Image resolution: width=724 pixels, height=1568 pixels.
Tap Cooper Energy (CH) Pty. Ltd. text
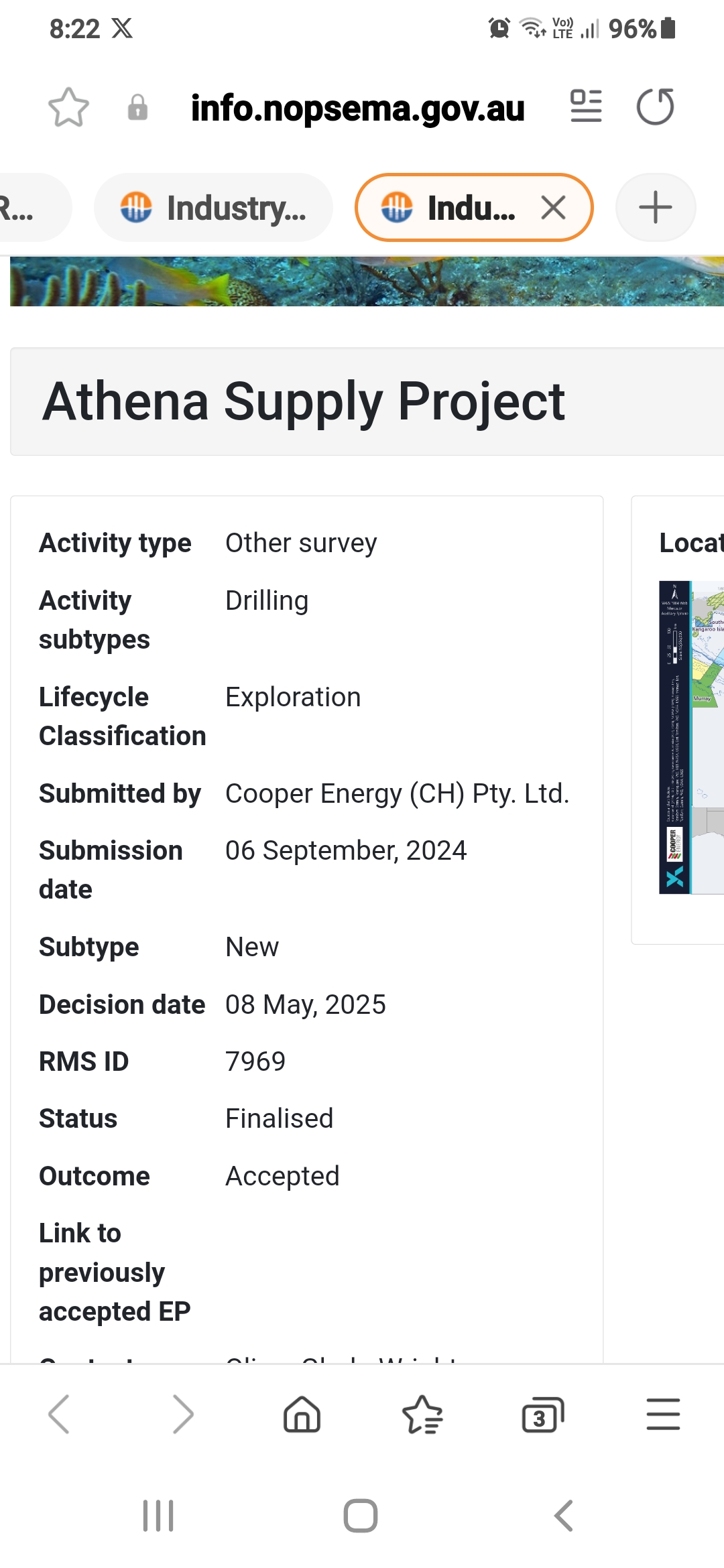coord(398,793)
